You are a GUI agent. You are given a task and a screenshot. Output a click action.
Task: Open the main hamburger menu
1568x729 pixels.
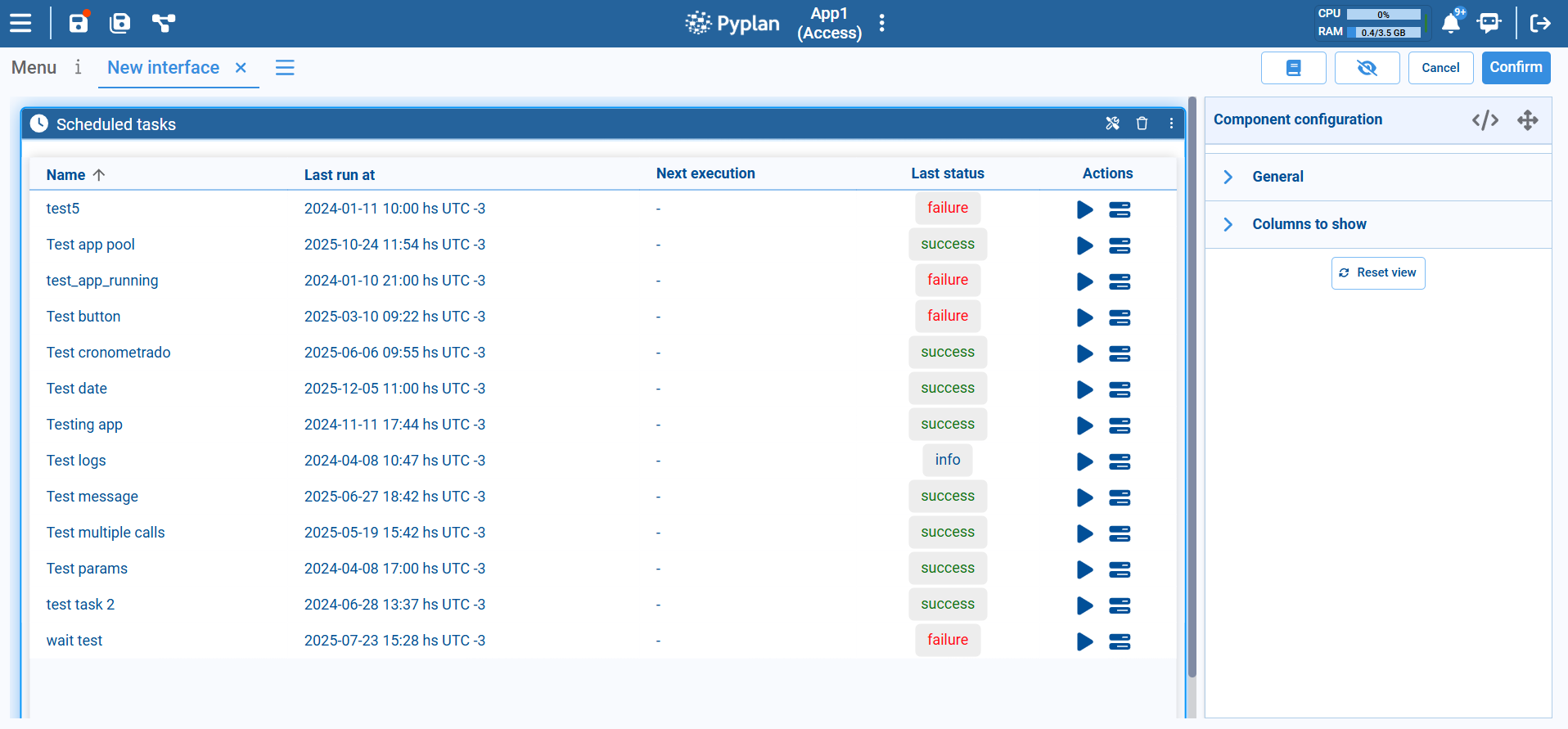point(20,23)
